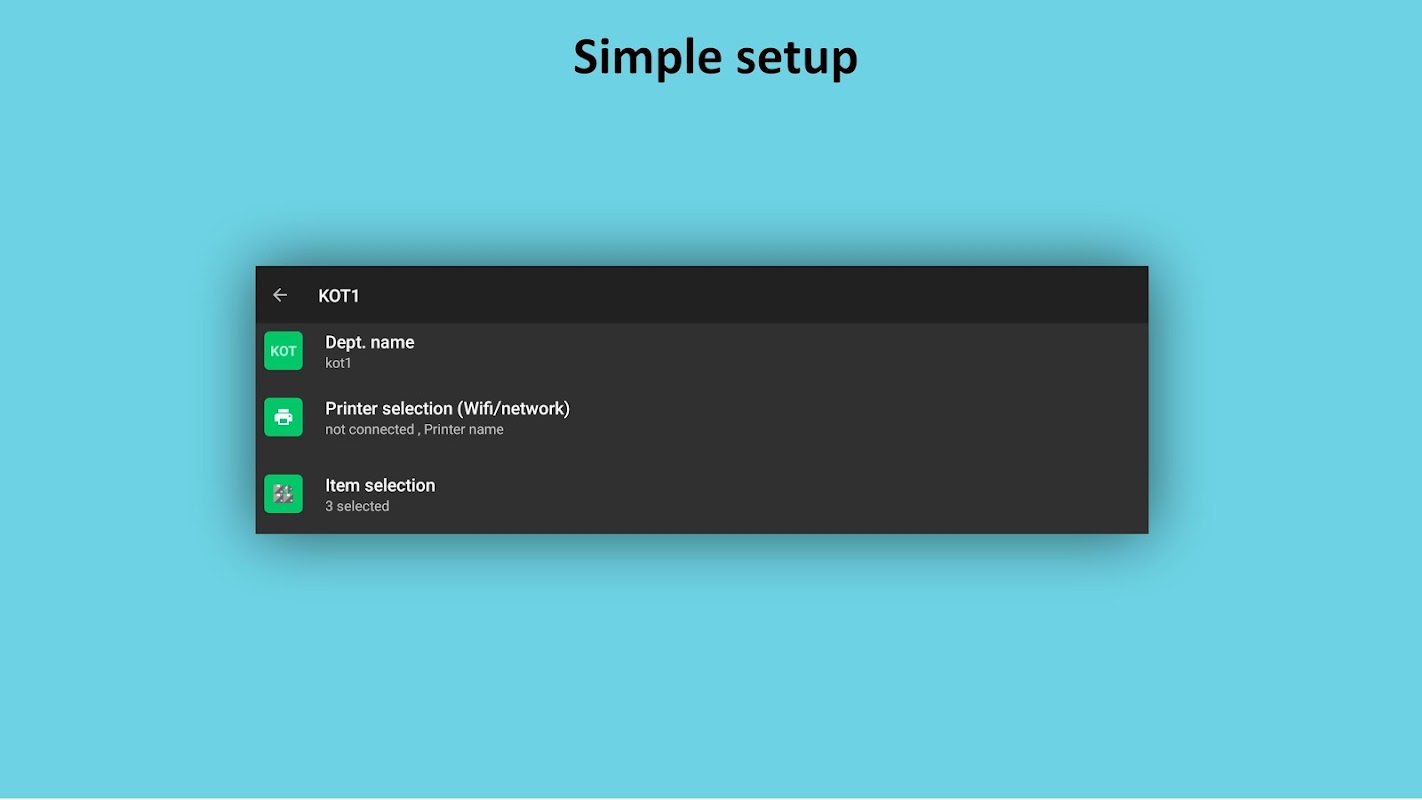The width and height of the screenshot is (1422, 800).
Task: Tap empty area of Item selection row
Action: (800, 494)
